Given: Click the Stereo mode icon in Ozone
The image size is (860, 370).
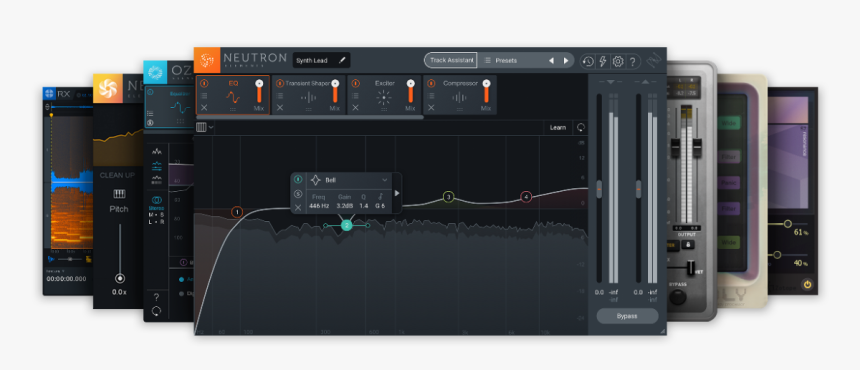Looking at the screenshot, I should [x=157, y=201].
